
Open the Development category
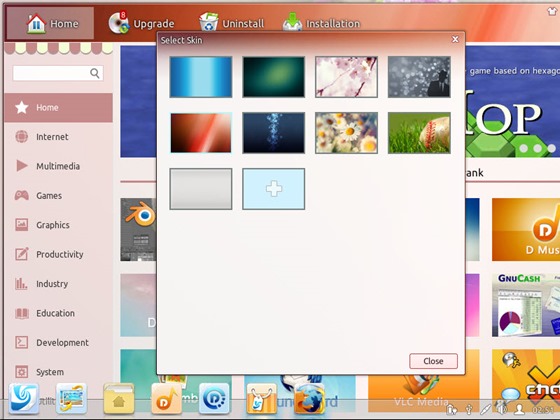pos(59,342)
